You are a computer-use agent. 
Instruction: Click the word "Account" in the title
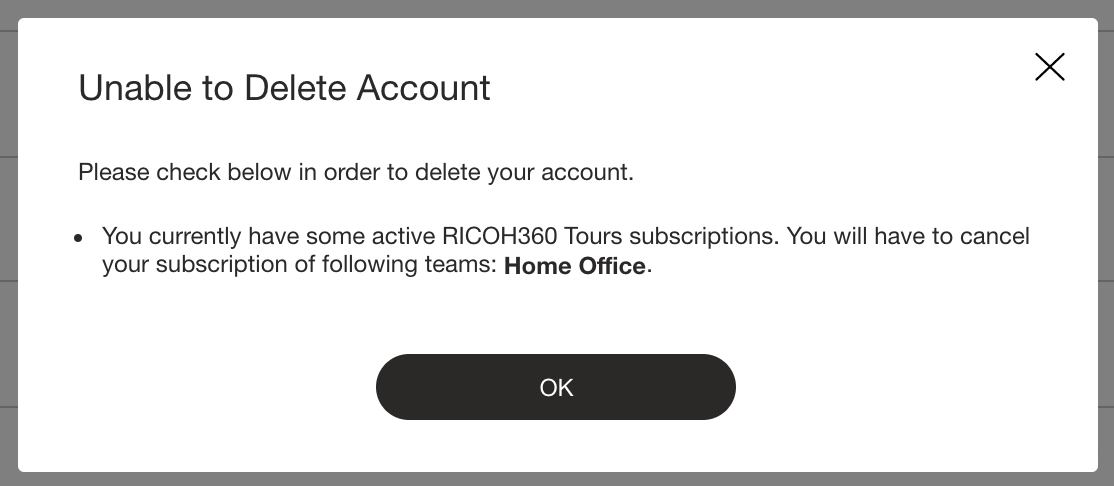point(424,88)
